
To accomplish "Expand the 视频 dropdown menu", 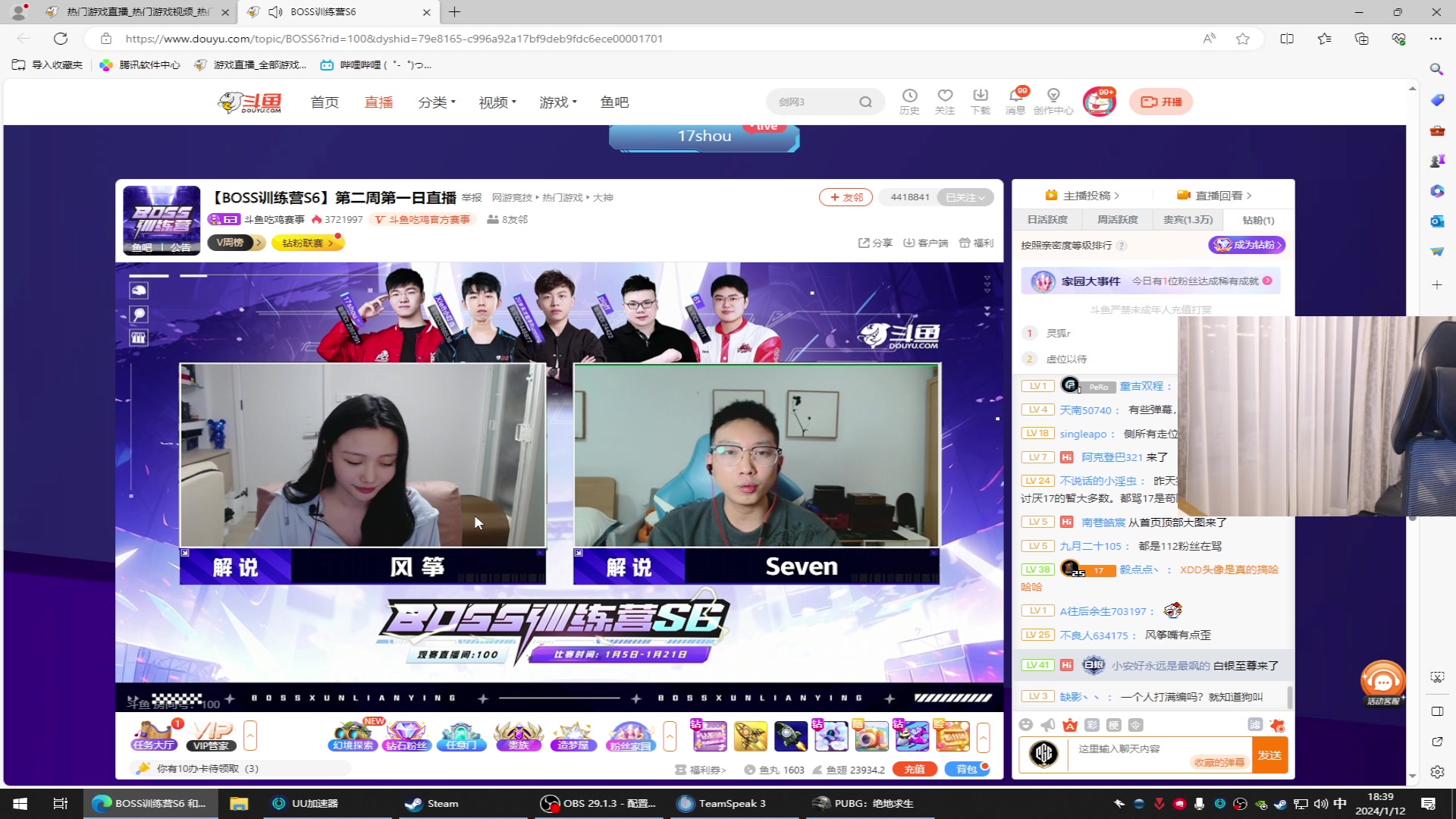I will (497, 102).
